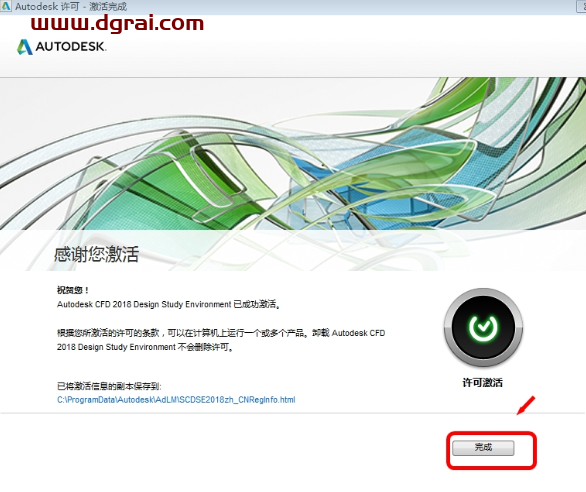Click the window title 'Autodesk 许可 - 激活完成'
Image resolution: width=586 pixels, height=492 pixels.
point(71,6)
